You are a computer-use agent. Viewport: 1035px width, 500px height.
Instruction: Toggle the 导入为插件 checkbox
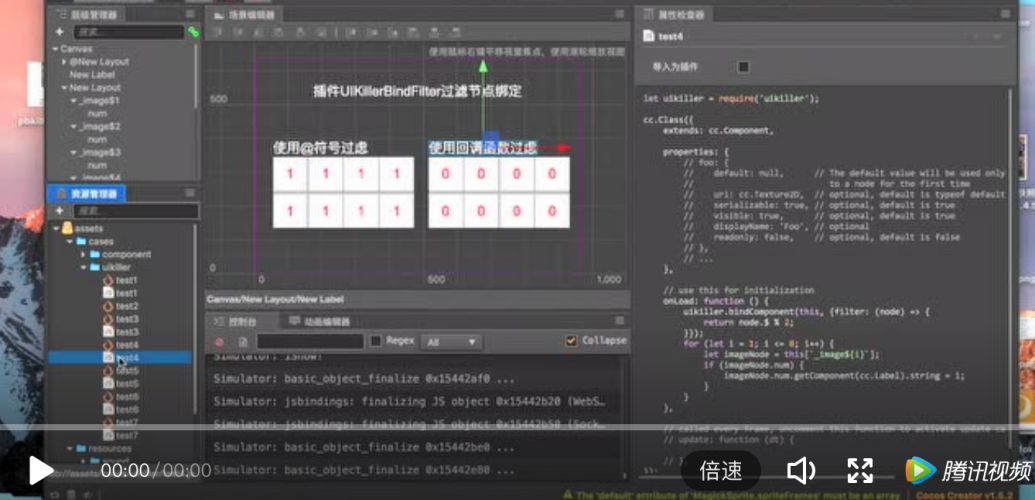744,67
